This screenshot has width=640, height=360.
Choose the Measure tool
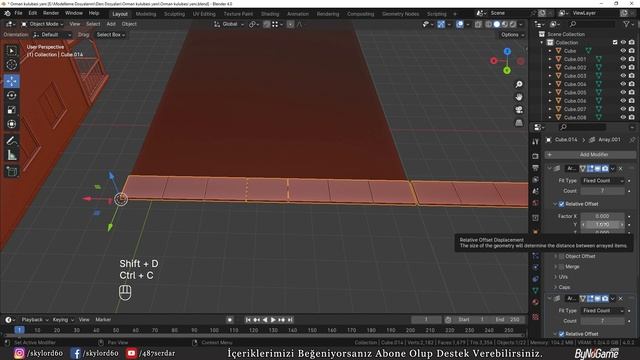tap(11, 155)
